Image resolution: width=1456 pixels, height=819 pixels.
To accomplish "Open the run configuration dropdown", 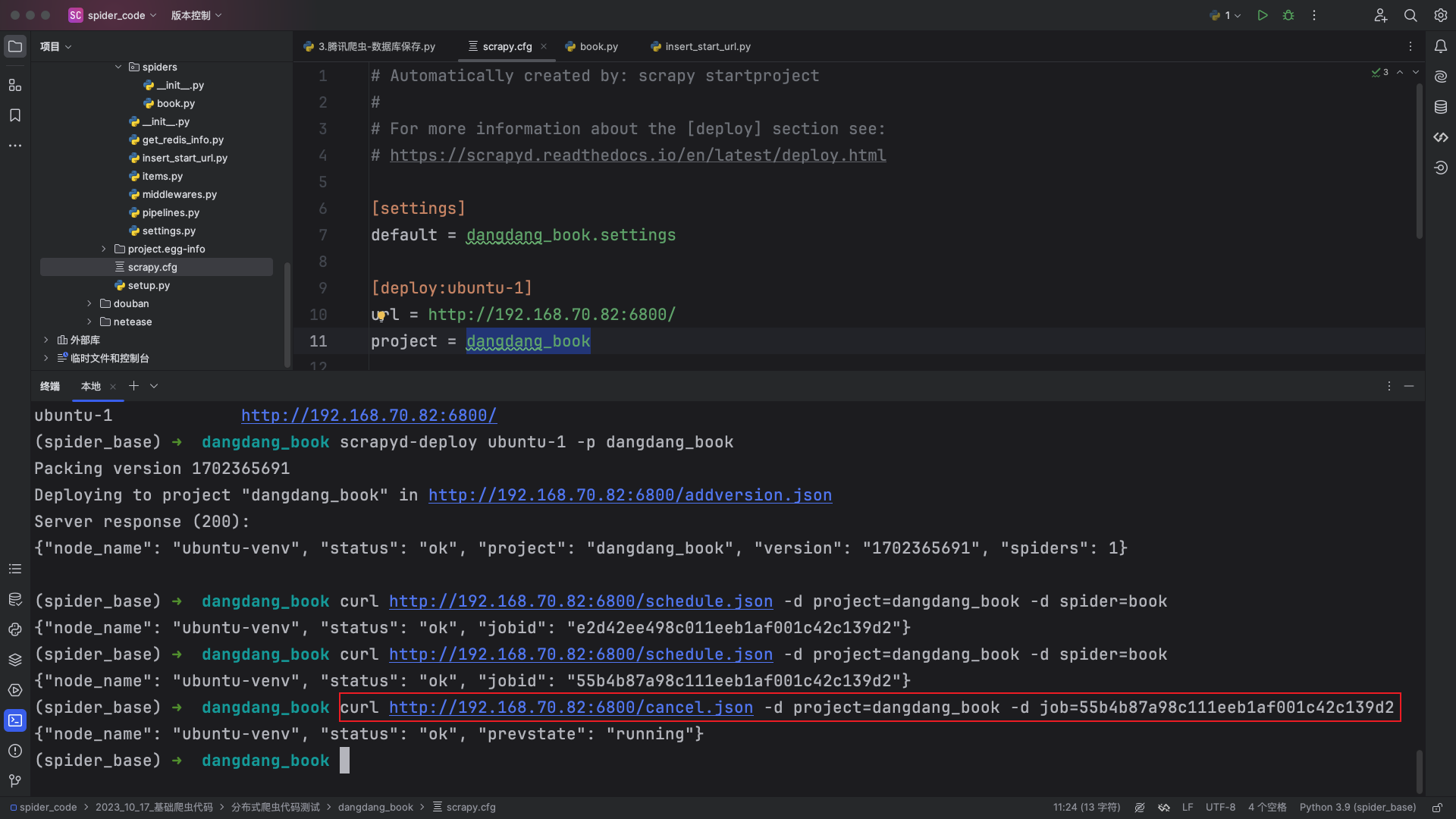I will point(1225,15).
